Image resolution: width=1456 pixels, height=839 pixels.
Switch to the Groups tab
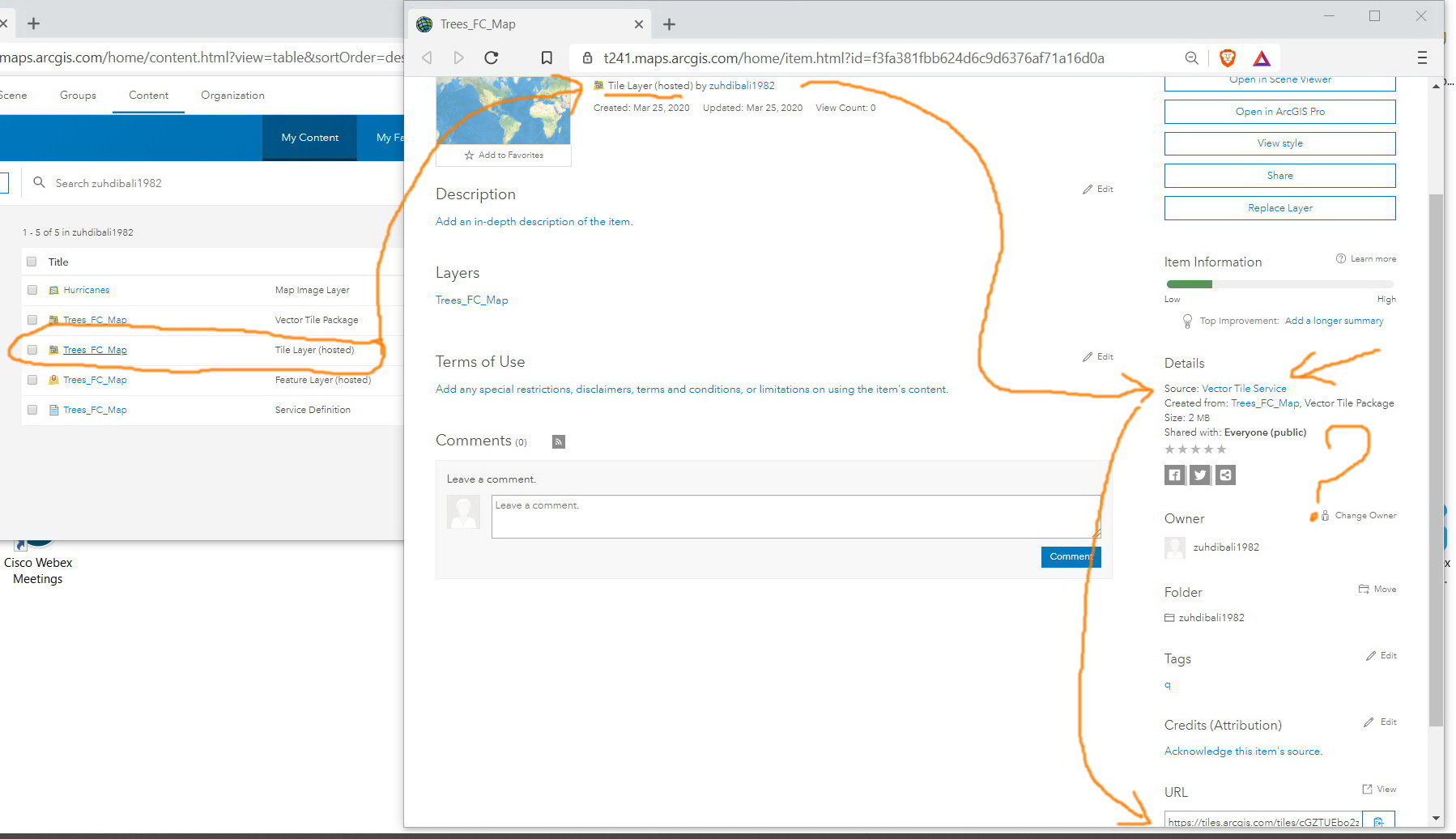click(x=78, y=95)
